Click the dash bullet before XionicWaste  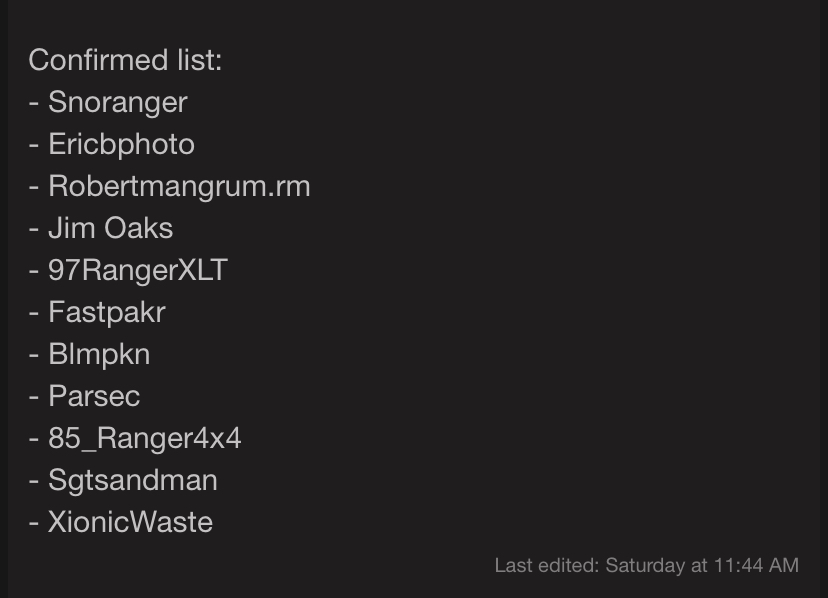(34, 523)
